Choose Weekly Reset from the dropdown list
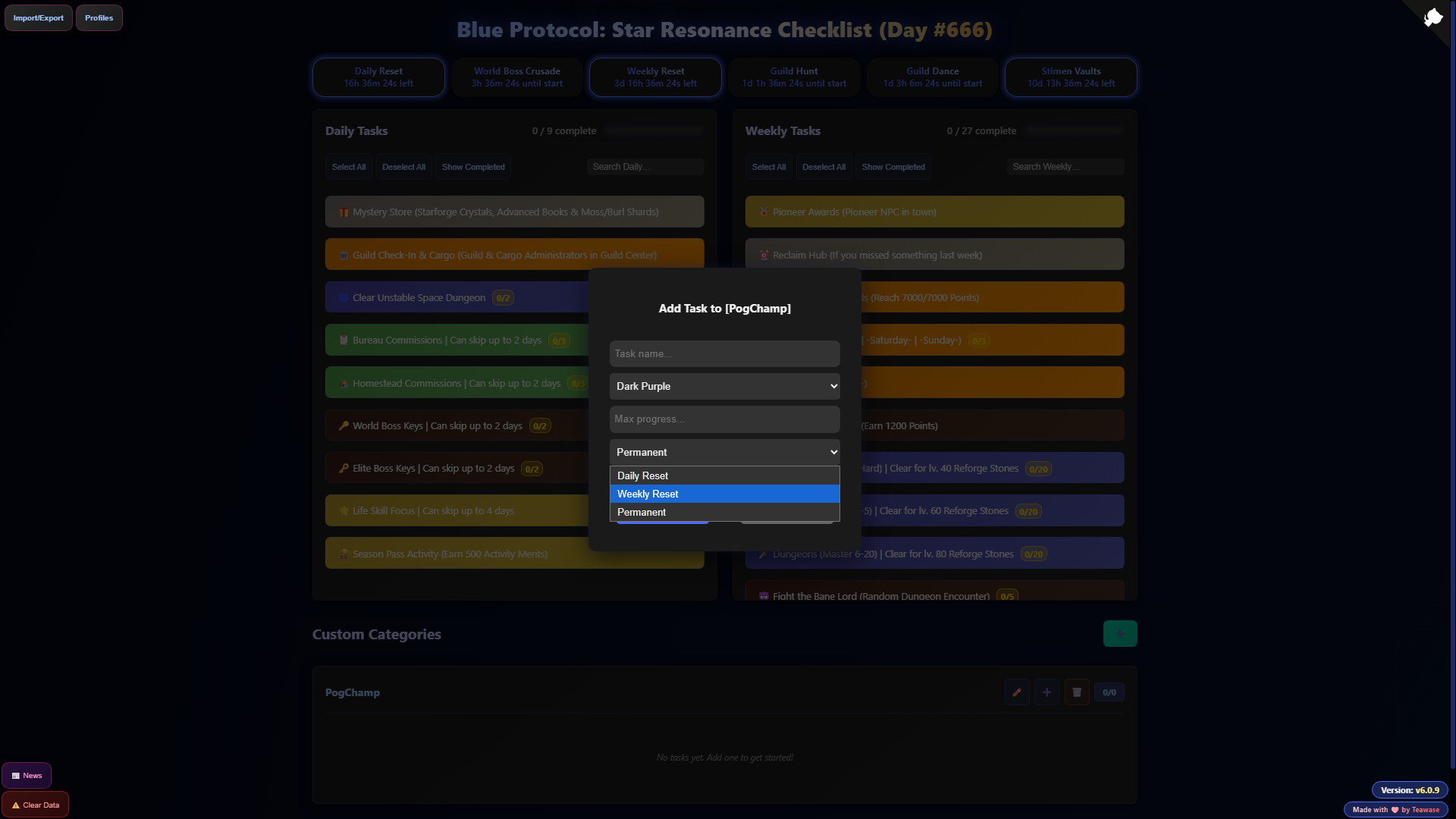The height and width of the screenshot is (819, 1456). [724, 494]
